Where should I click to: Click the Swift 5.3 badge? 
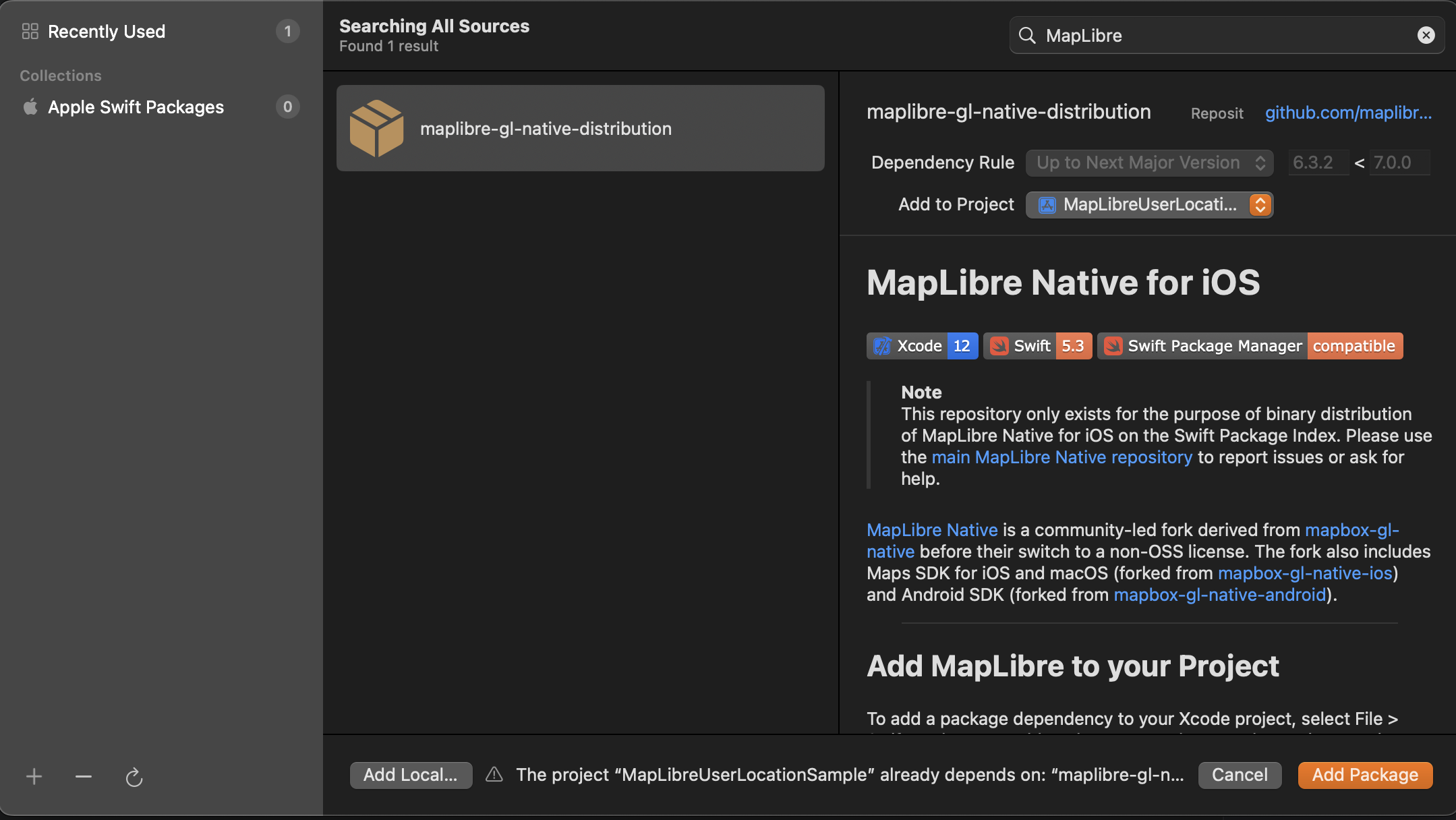click(x=1037, y=346)
